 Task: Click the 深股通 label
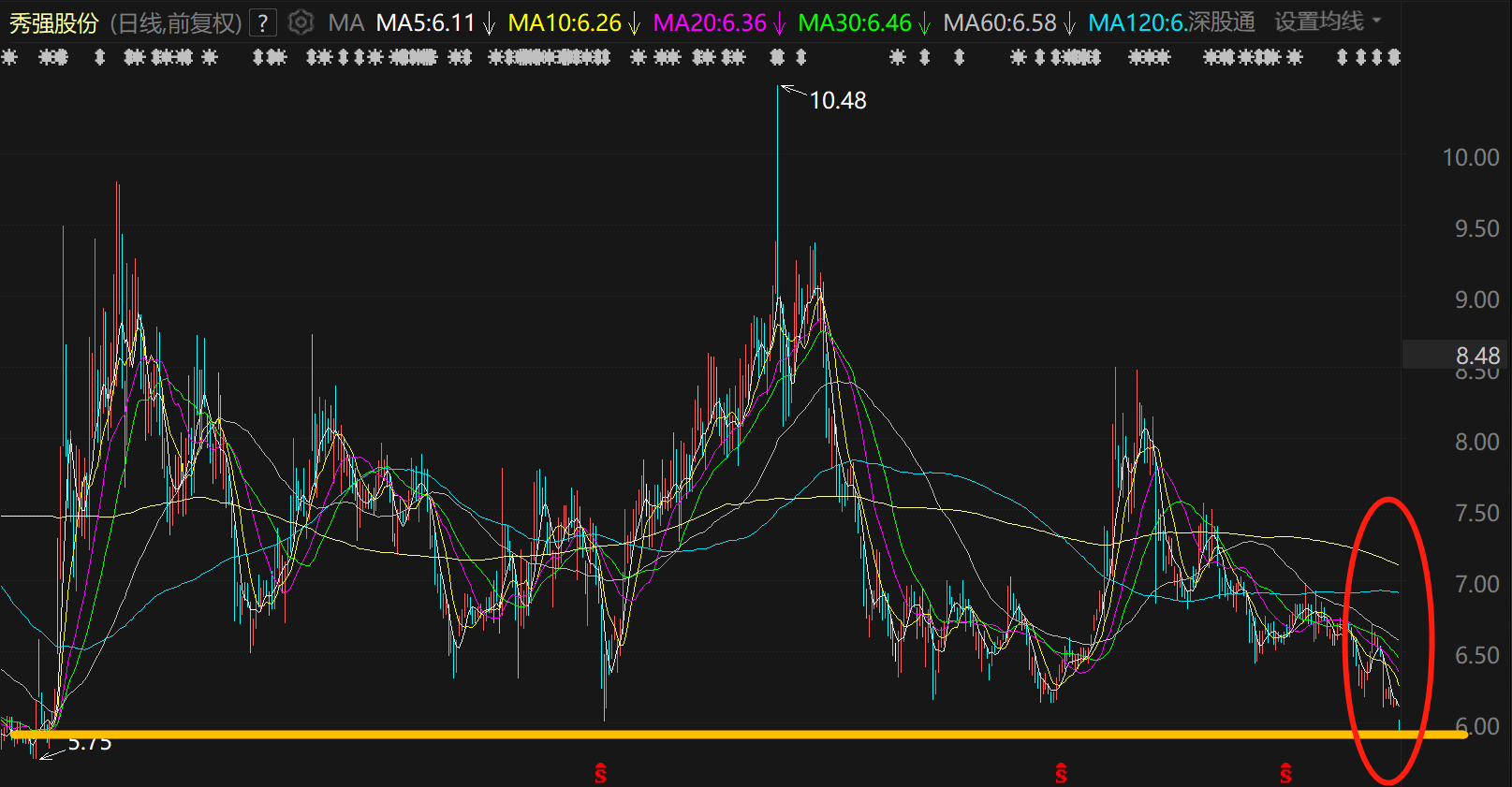[x=1221, y=22]
